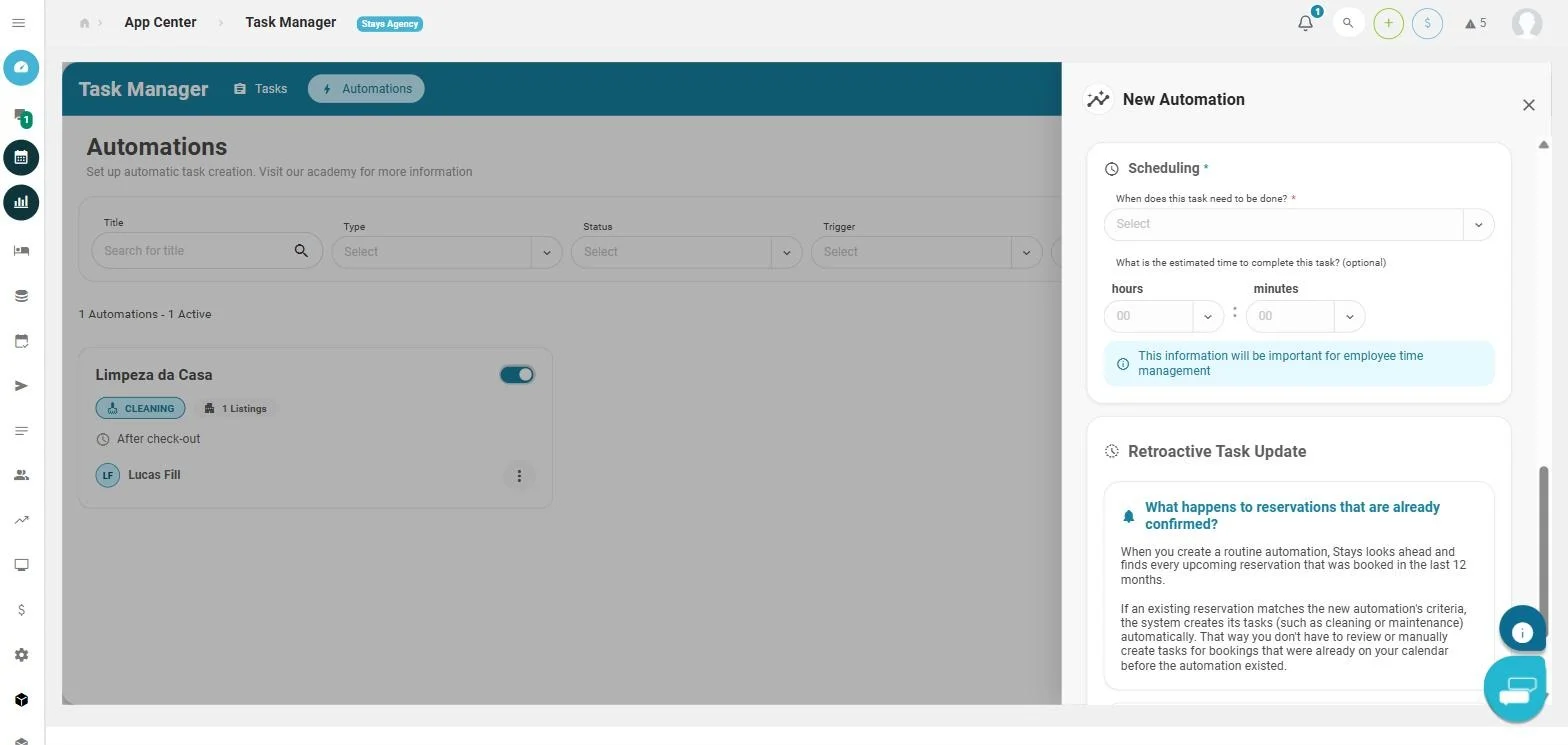This screenshot has width=1568, height=745.
Task: Open the notifications bell
Action: tap(1305, 23)
